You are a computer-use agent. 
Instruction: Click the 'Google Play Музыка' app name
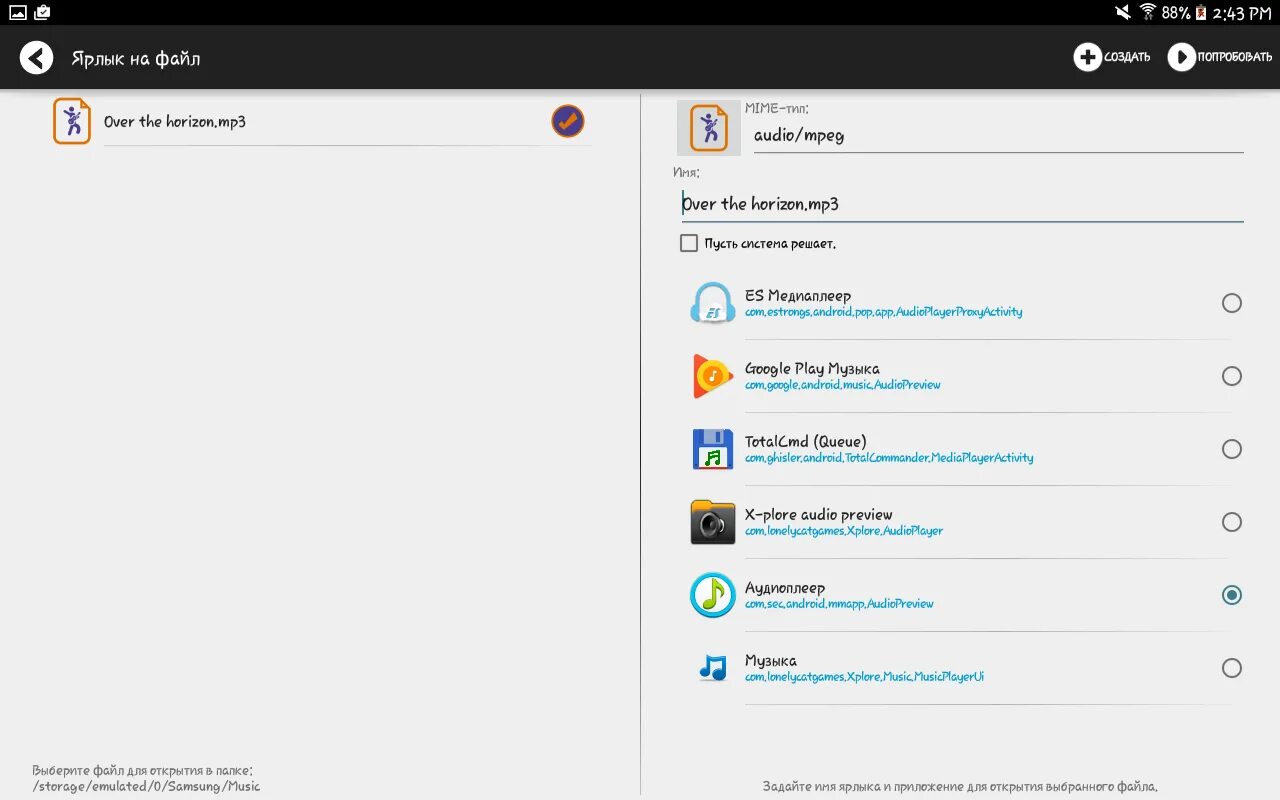pos(812,369)
